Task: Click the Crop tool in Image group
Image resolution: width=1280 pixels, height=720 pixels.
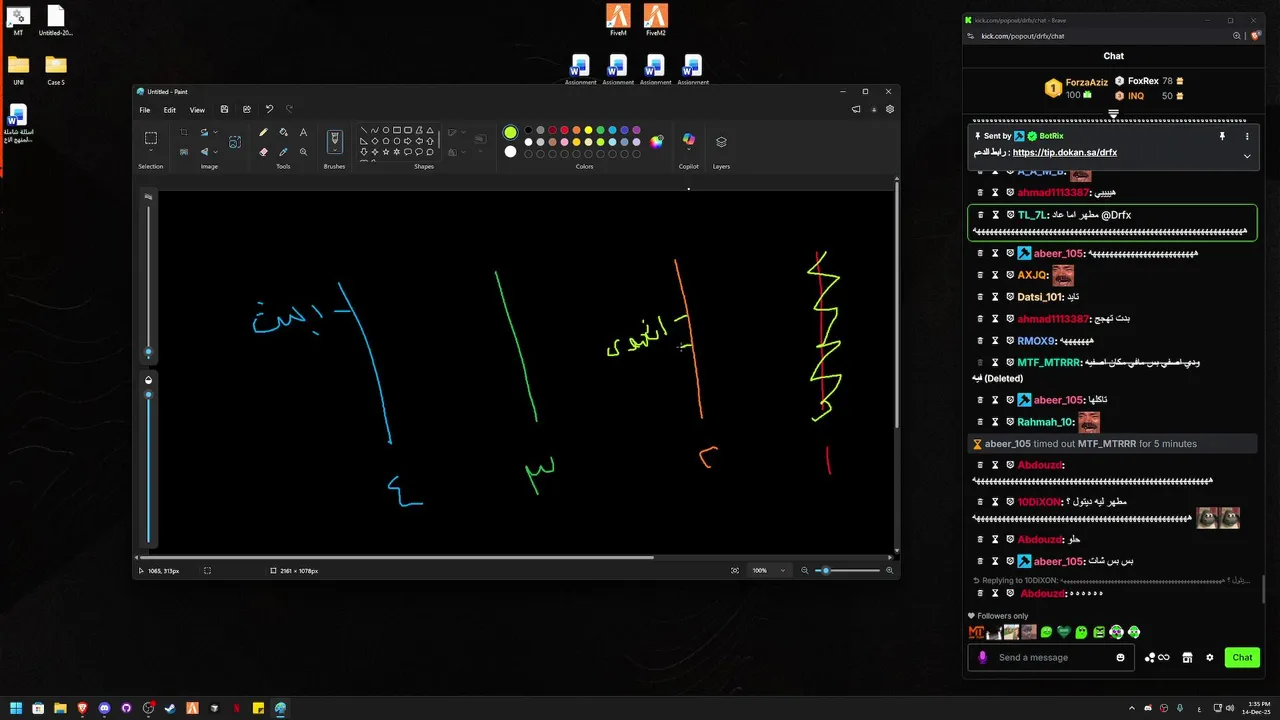Action: 184,132
